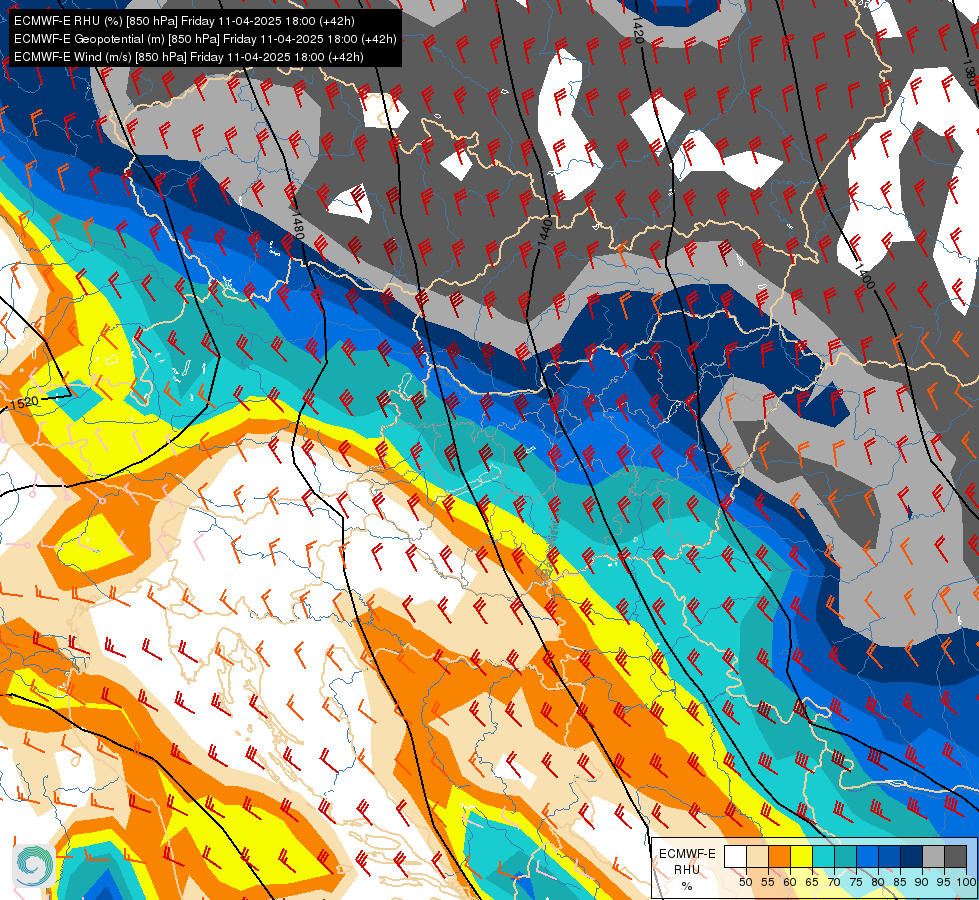Click the swirl logo icon at bottom-left
This screenshot has height=900, width=979.
(x=33, y=866)
